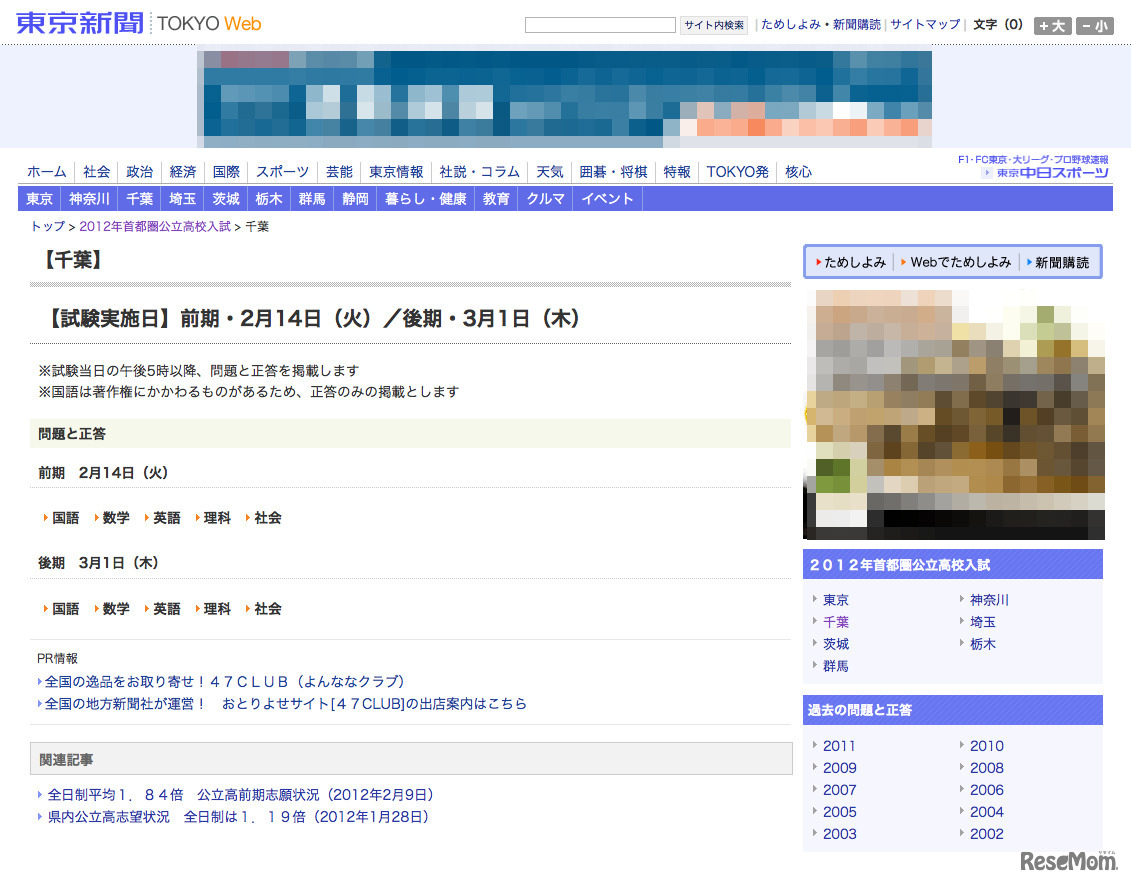Go to the 教育 section tab
The image size is (1131, 884).
click(x=496, y=199)
